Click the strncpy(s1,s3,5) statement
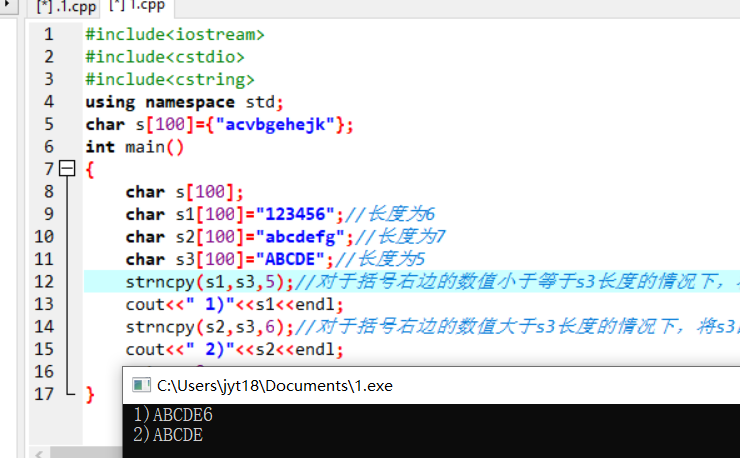740x458 pixels. [210, 282]
